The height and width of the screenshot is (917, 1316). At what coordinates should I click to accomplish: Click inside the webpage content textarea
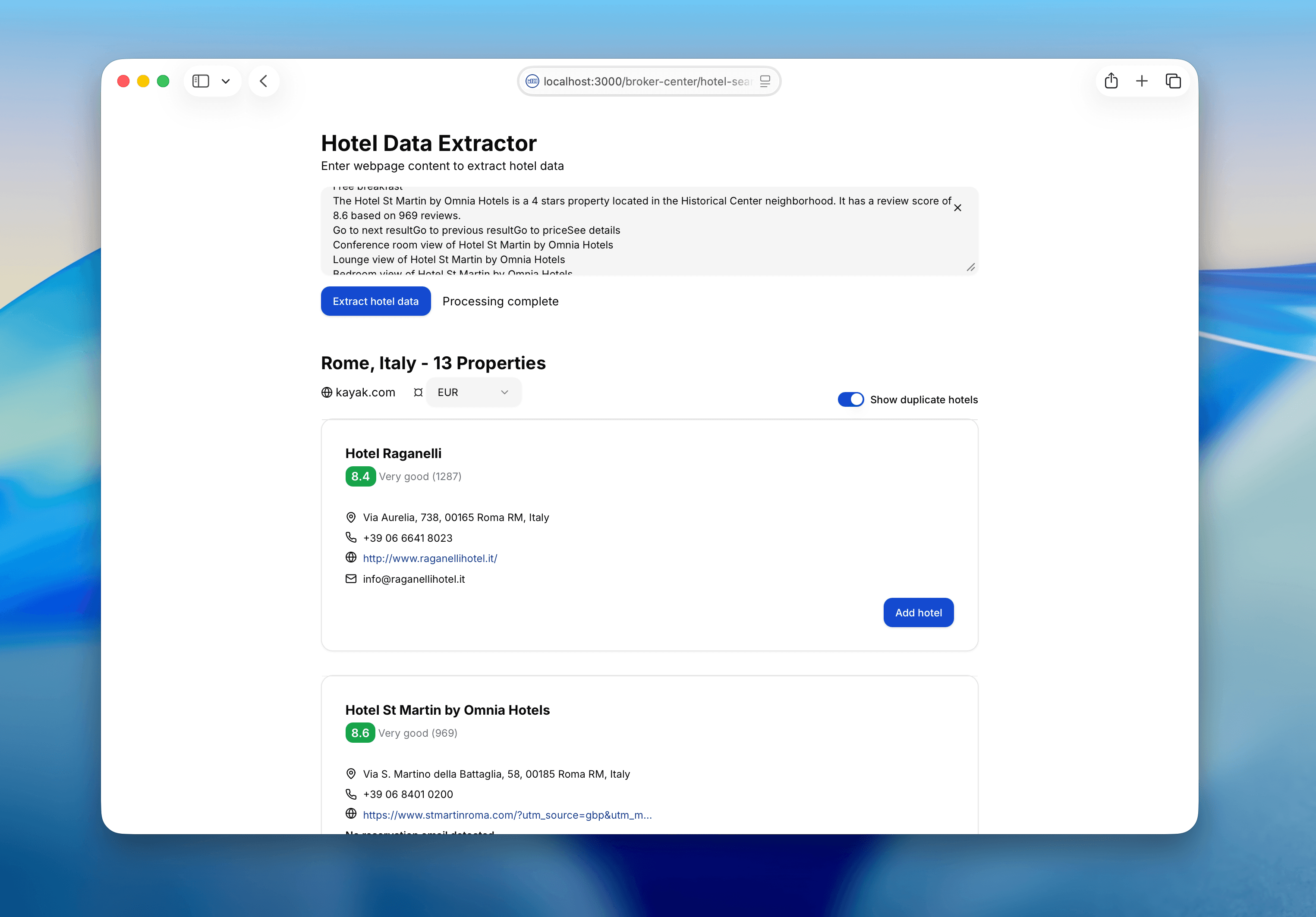pyautogui.click(x=649, y=231)
